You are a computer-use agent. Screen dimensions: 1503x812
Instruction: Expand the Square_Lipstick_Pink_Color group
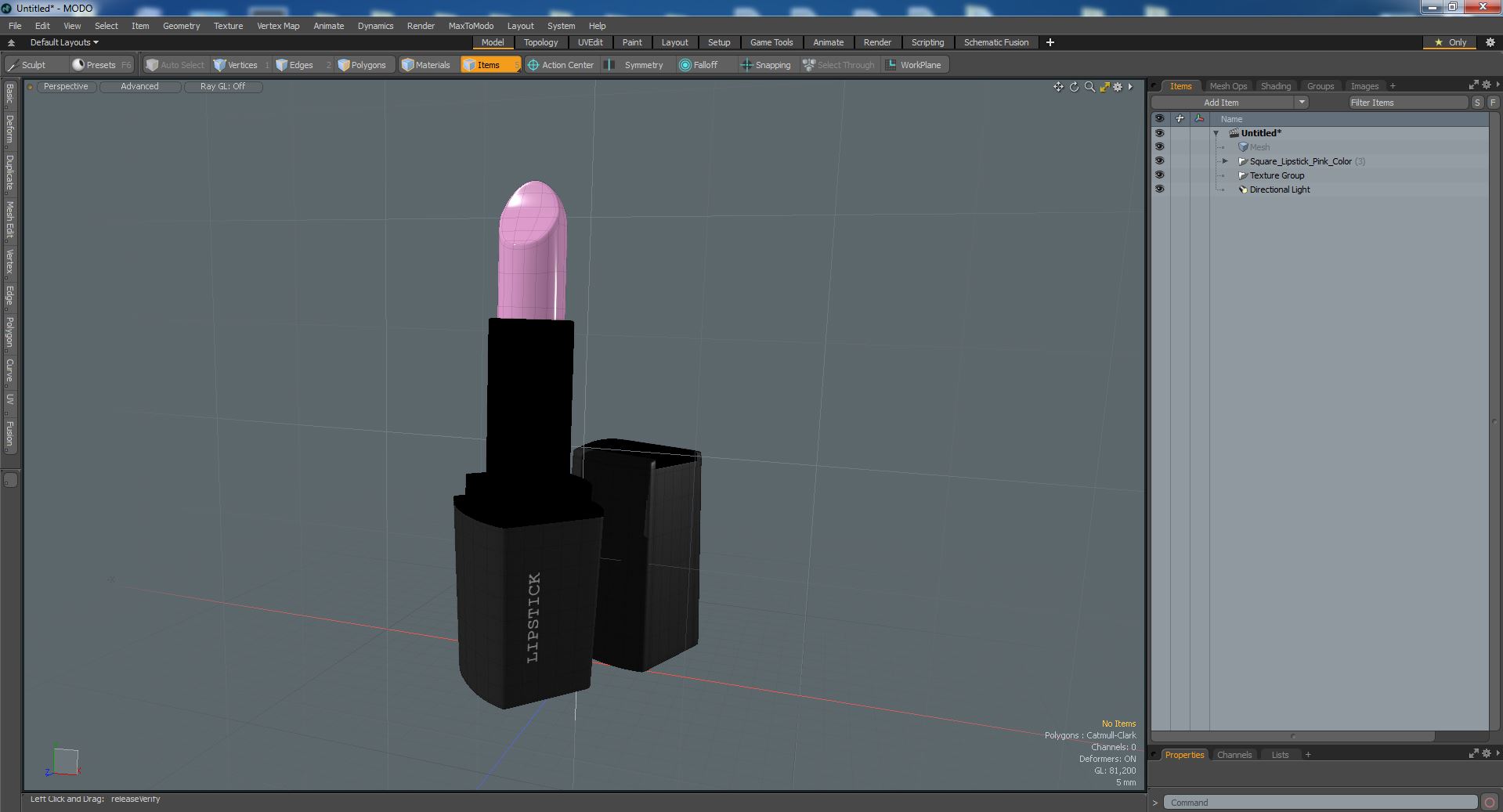[x=1225, y=161]
